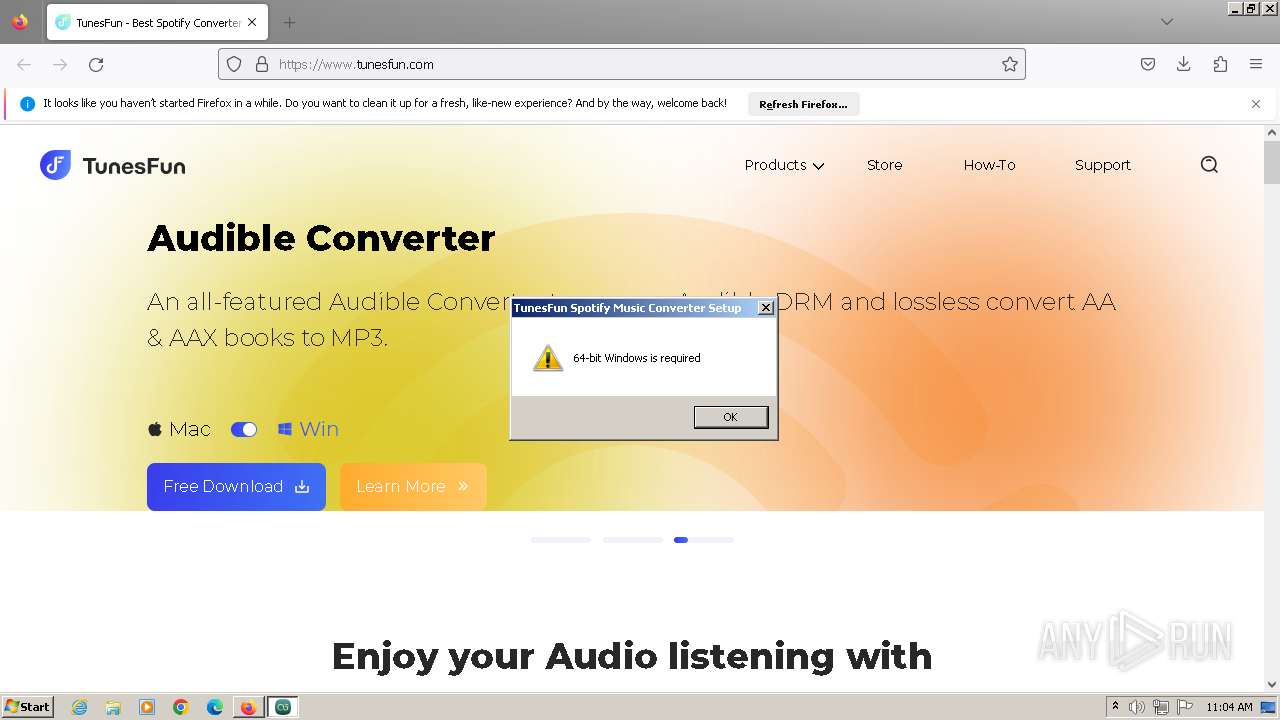Open the Firefox extensions icon
This screenshot has height=720, width=1280.
(1220, 64)
